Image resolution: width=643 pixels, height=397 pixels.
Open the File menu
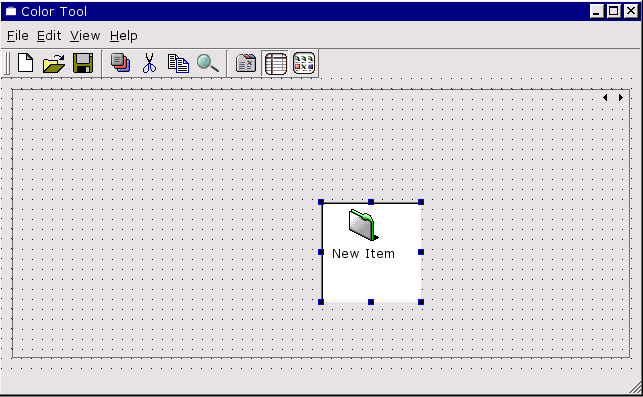tap(18, 36)
